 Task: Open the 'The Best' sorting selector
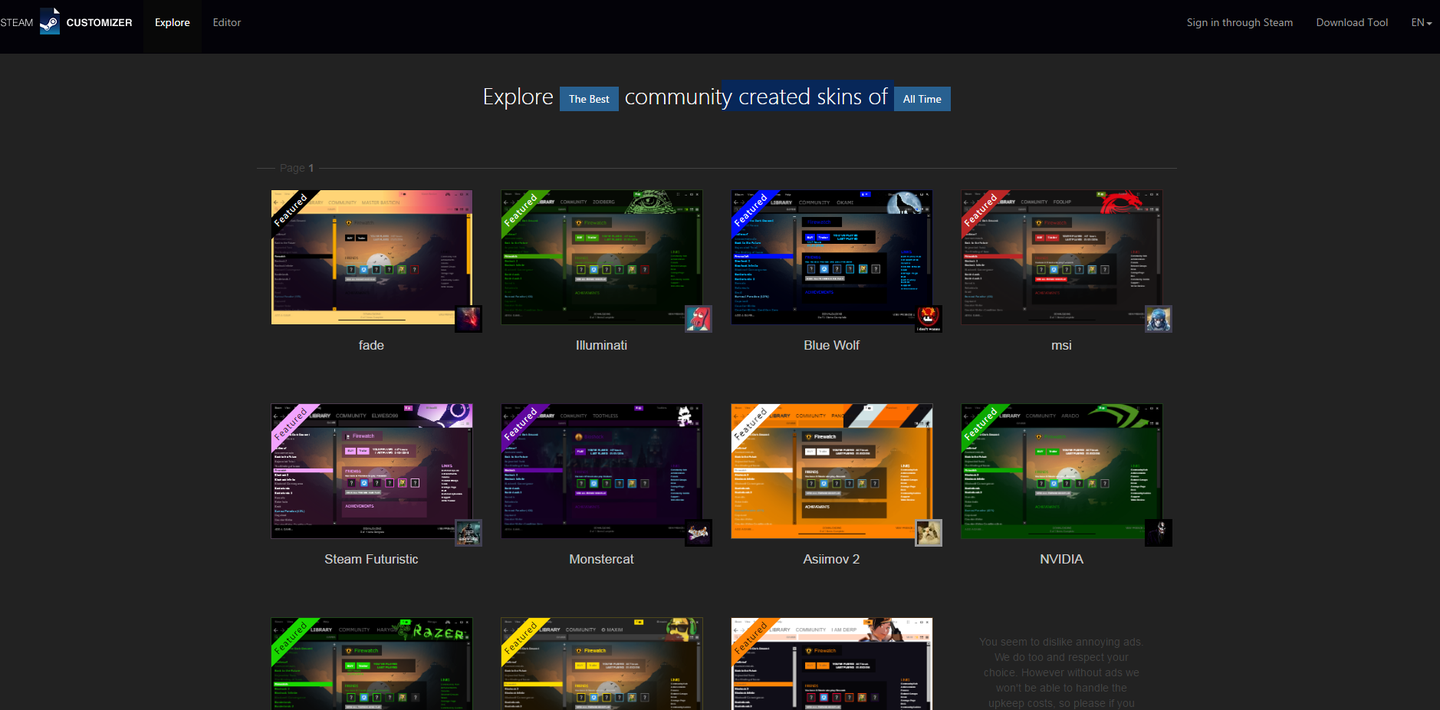pyautogui.click(x=589, y=99)
